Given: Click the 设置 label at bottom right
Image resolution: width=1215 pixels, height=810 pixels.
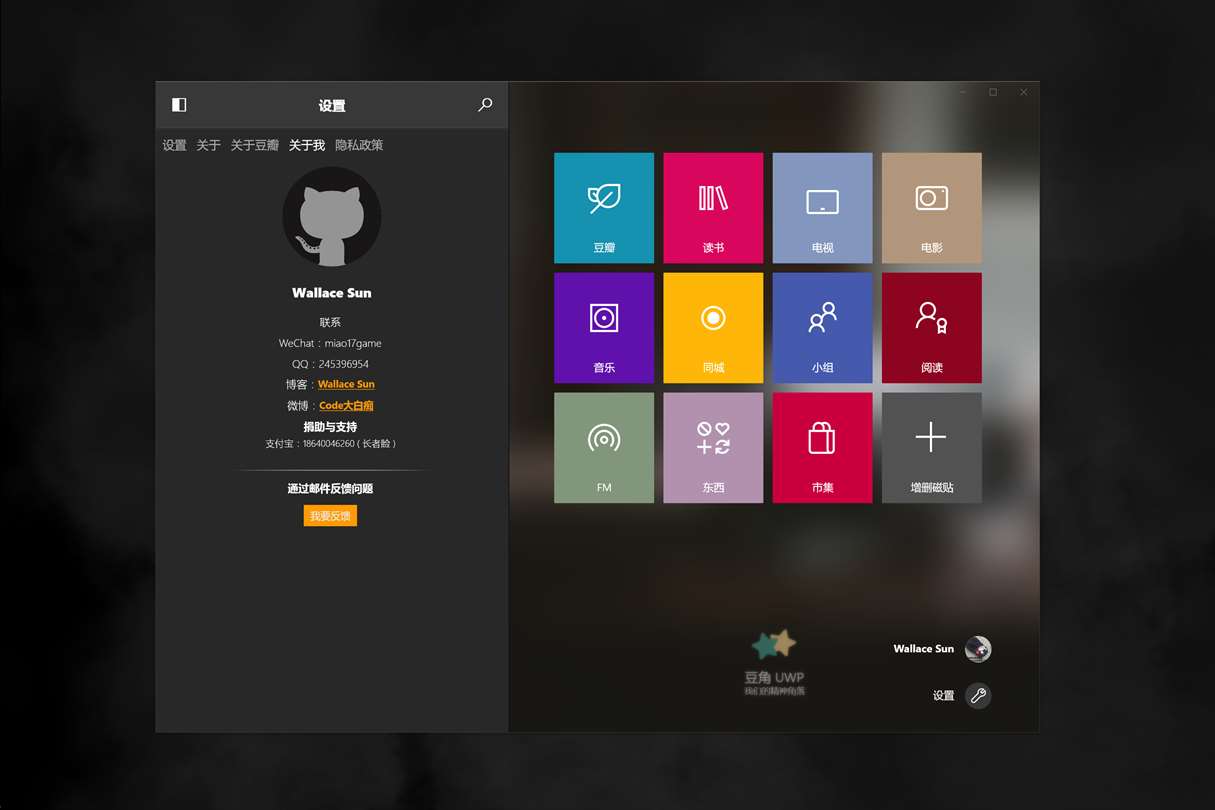Looking at the screenshot, I should pyautogui.click(x=944, y=696).
